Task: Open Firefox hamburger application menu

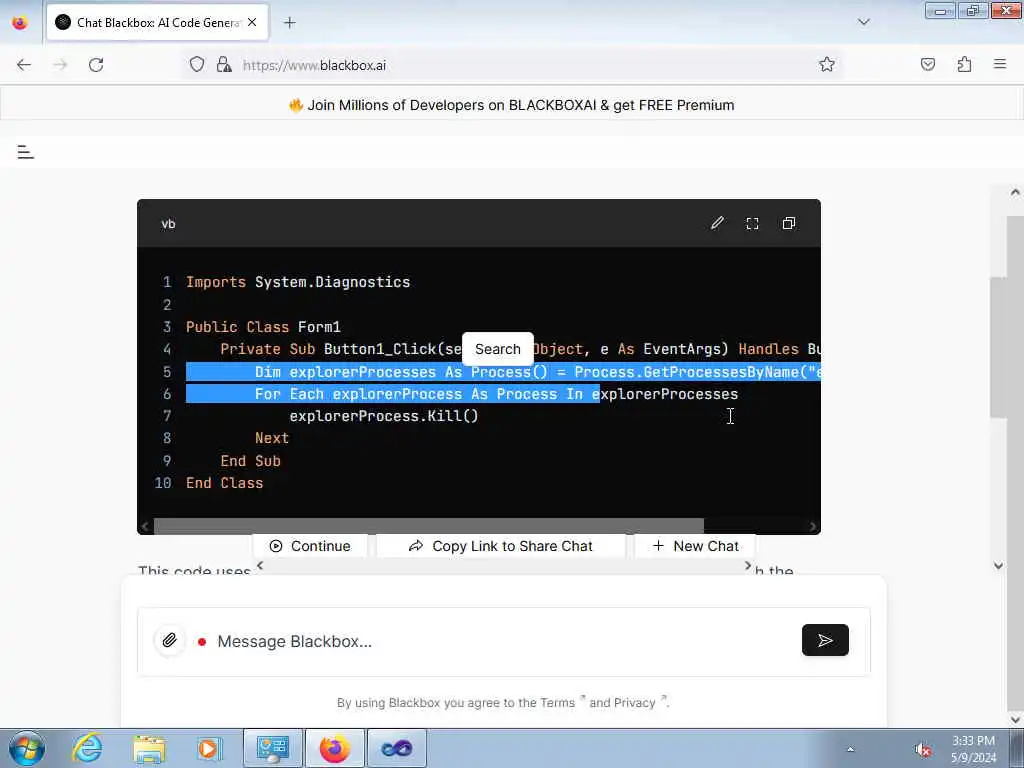Action: coord(1000,64)
